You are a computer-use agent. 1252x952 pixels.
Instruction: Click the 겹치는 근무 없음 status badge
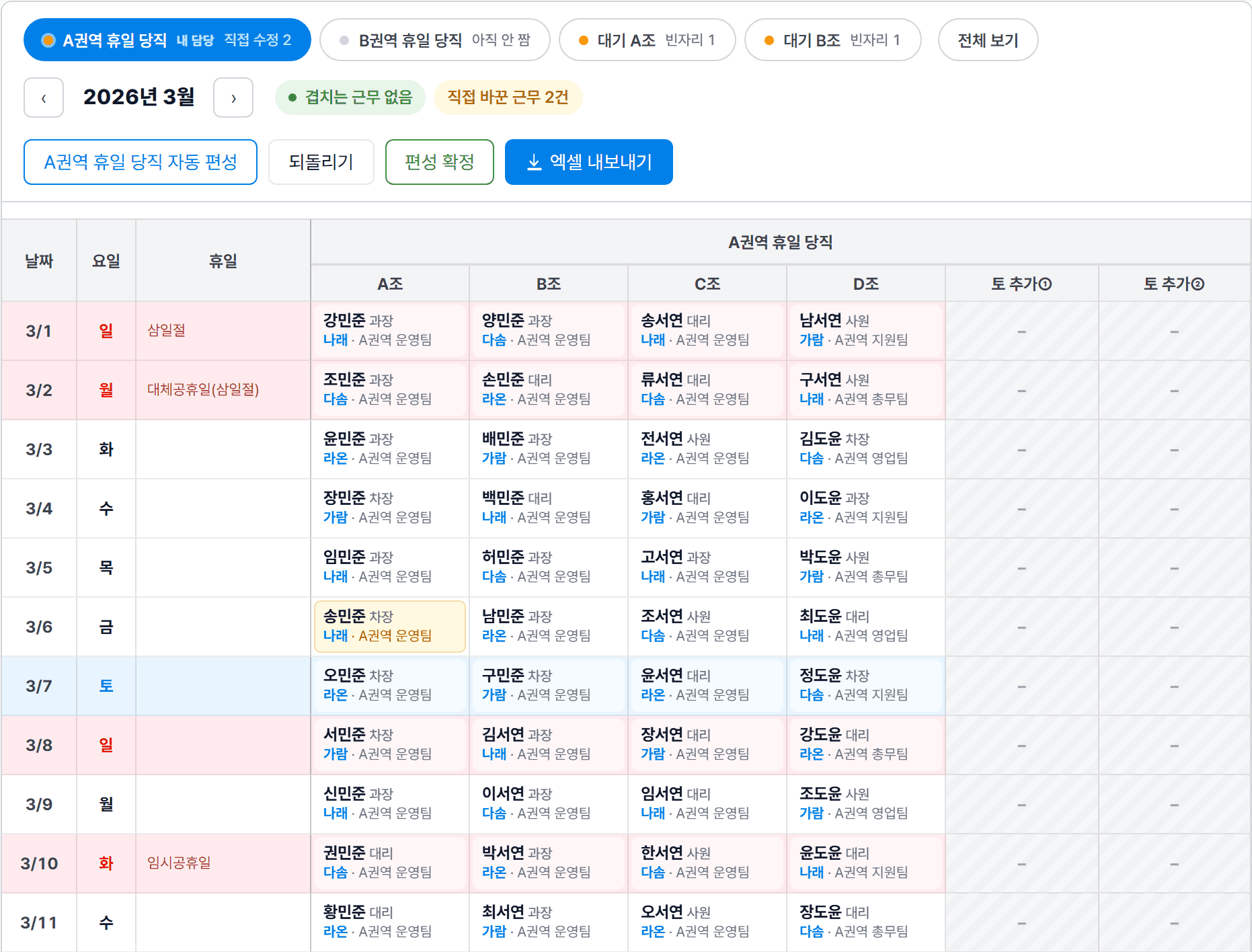[x=350, y=97]
